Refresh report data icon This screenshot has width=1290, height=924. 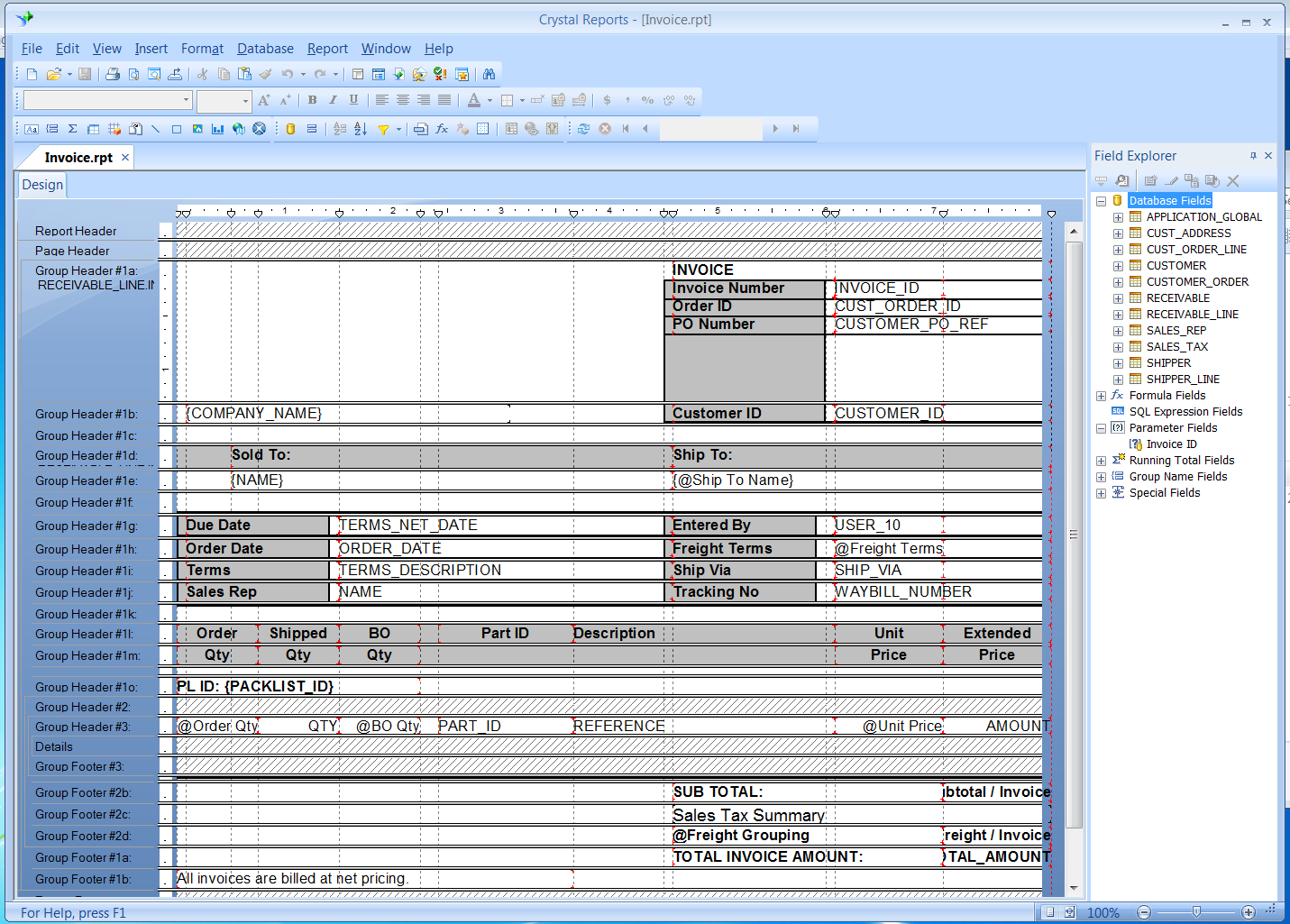click(584, 129)
